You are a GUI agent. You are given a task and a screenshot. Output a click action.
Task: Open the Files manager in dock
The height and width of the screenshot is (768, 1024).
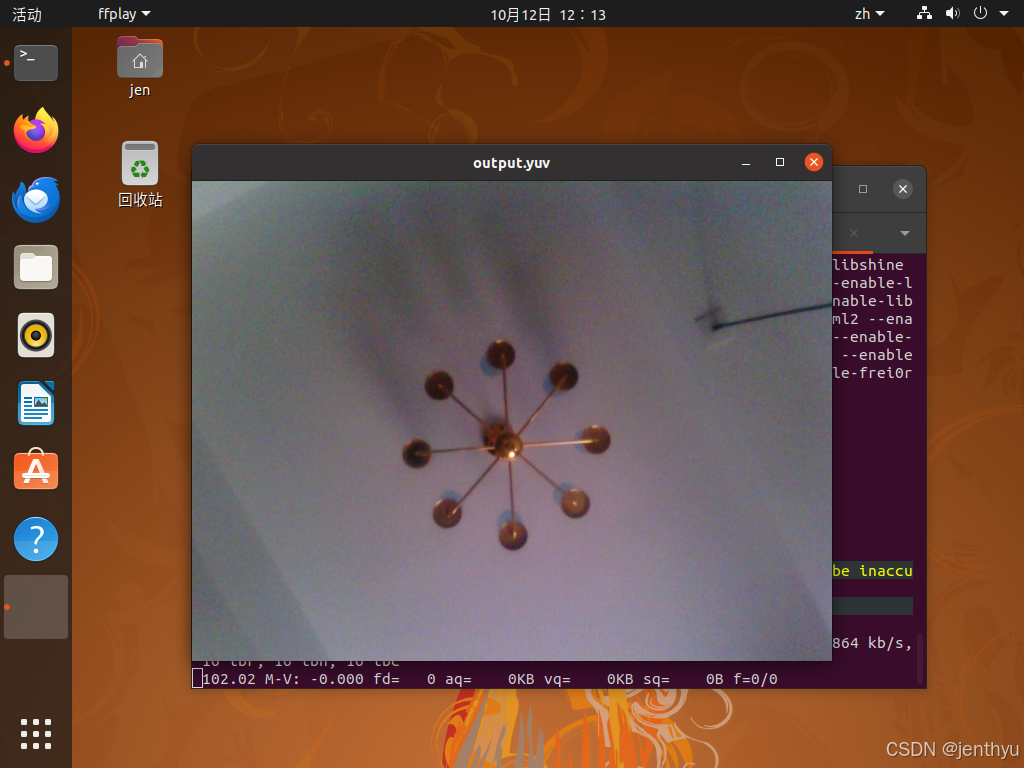[x=36, y=267]
